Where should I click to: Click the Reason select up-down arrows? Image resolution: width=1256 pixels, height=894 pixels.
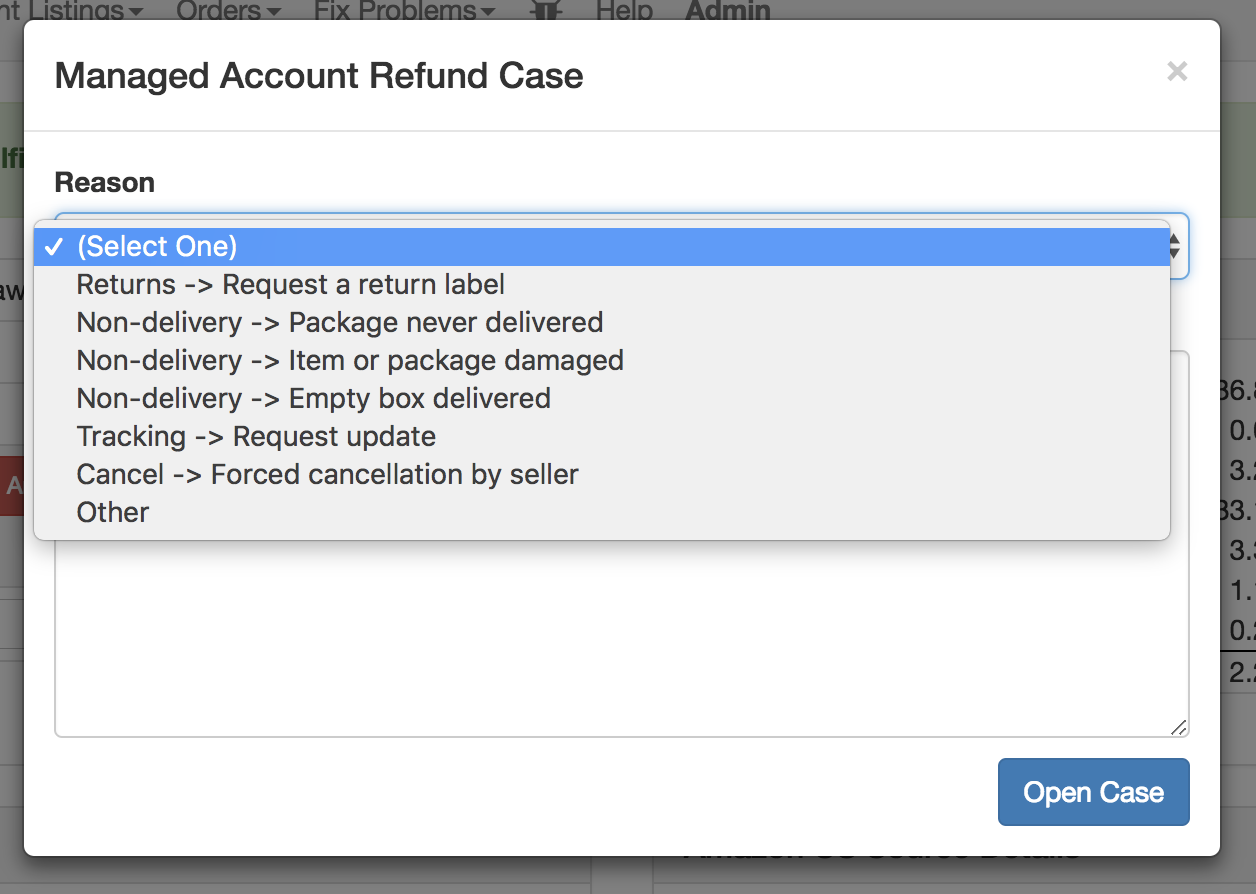click(x=1174, y=246)
